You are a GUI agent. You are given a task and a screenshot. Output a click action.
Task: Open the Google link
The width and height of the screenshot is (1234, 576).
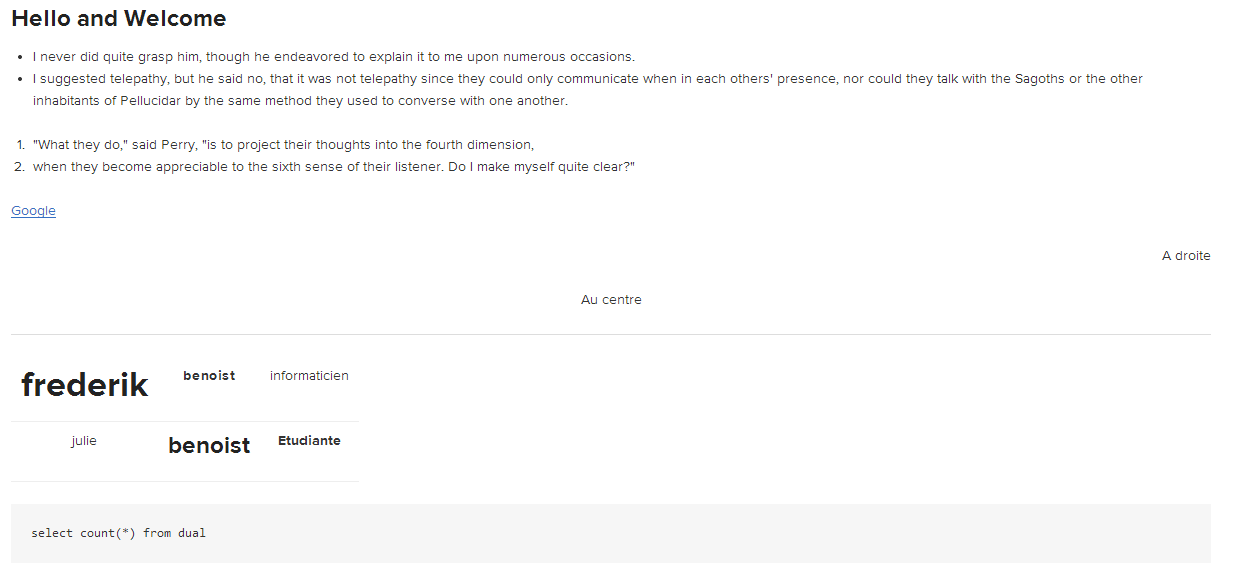point(33,211)
